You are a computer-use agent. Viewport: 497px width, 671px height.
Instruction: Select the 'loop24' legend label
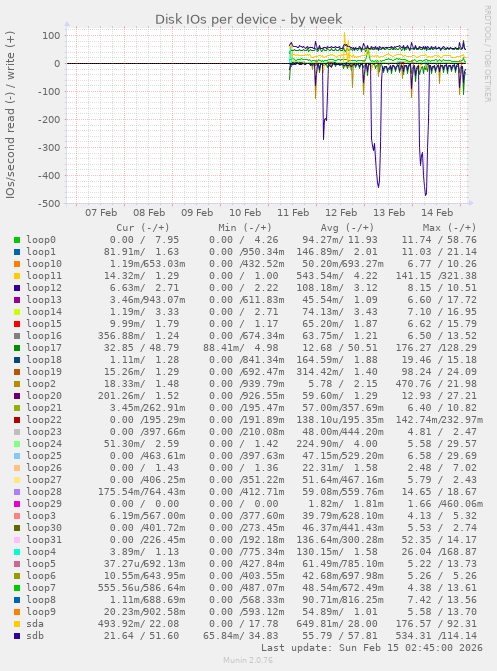click(x=44, y=443)
